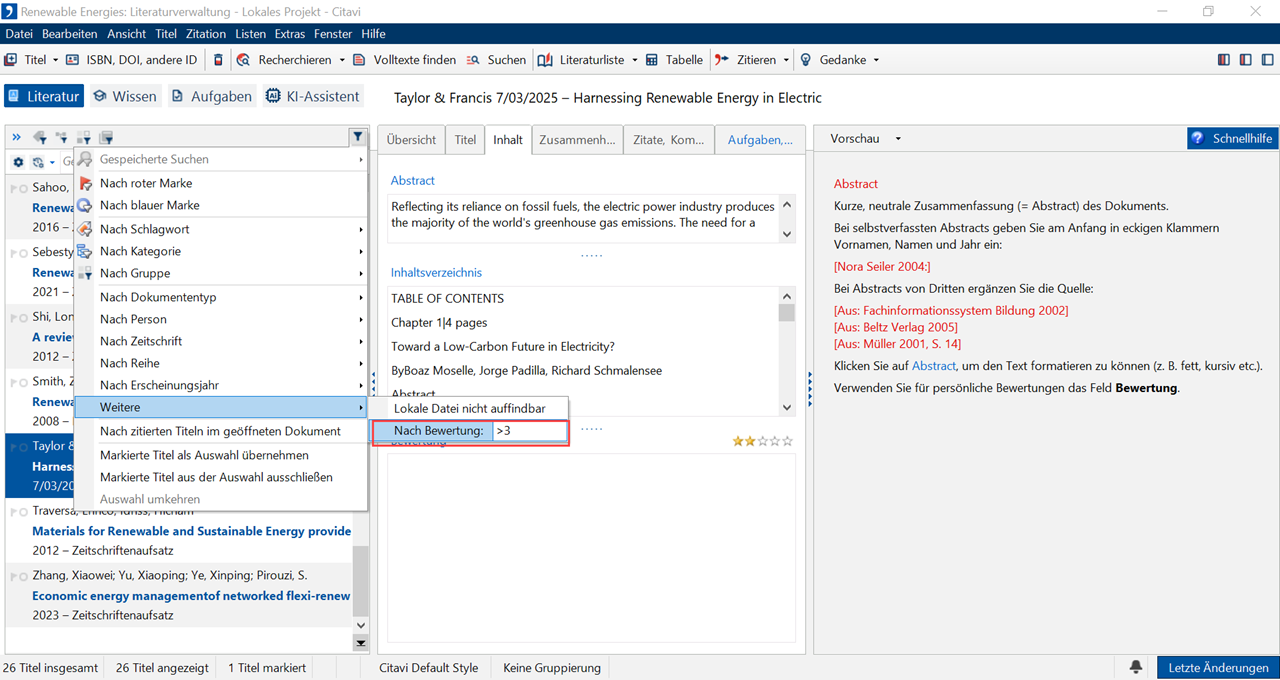Click the Schnellhilfe help button

point(1232,139)
